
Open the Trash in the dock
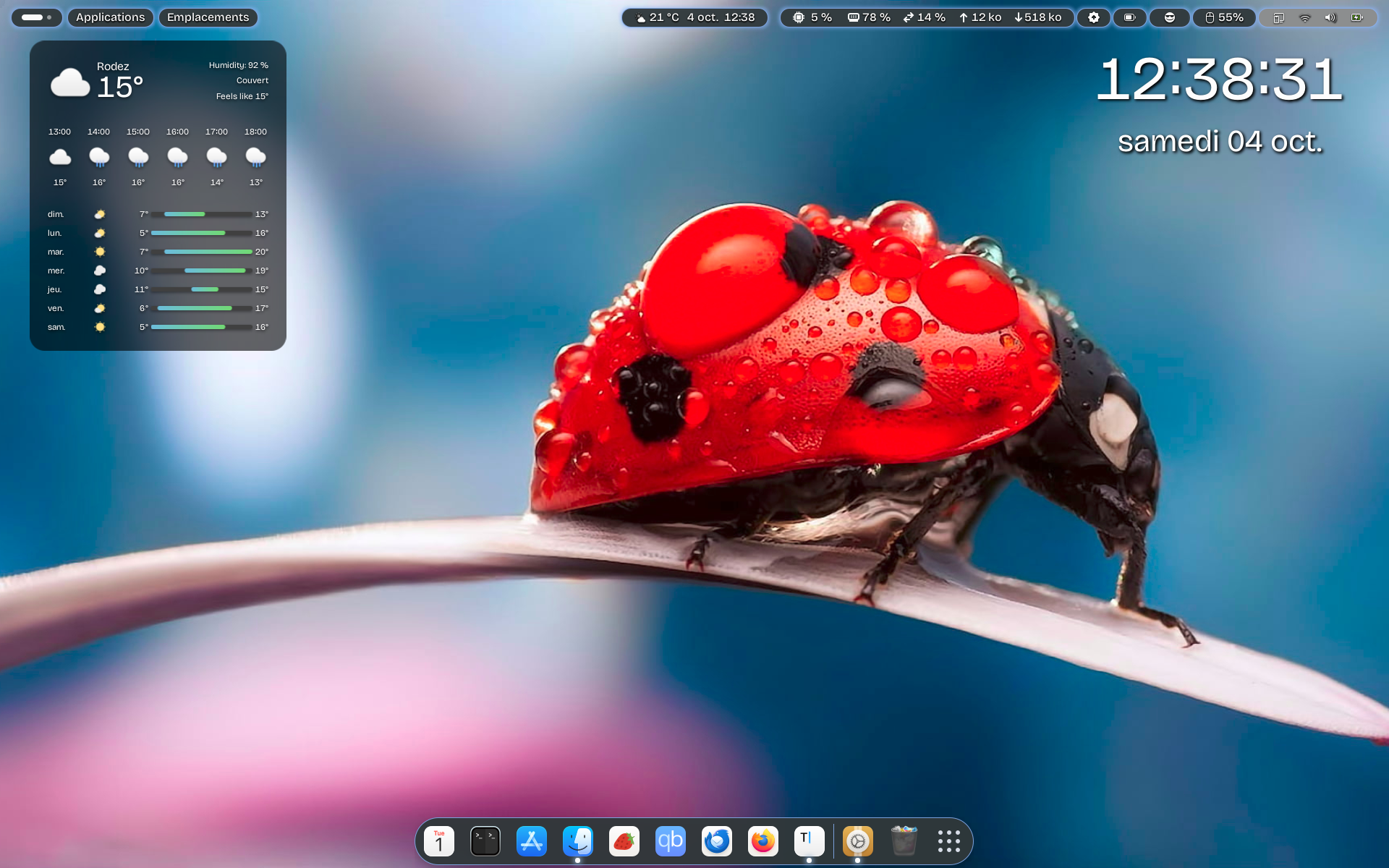pyautogui.click(x=904, y=841)
